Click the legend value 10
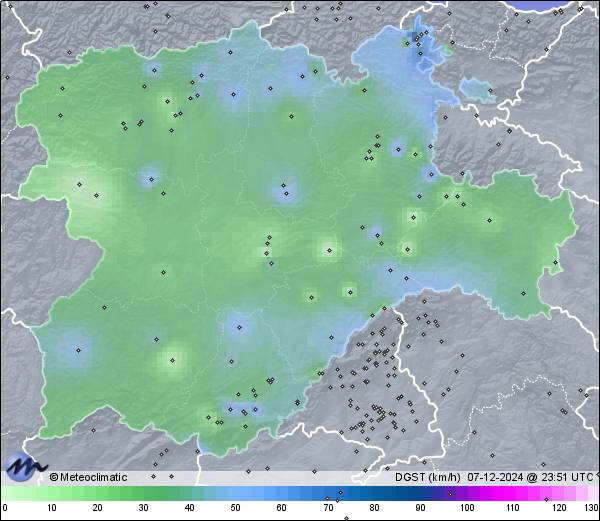Viewport: 600px width, 521px height. [x=52, y=508]
